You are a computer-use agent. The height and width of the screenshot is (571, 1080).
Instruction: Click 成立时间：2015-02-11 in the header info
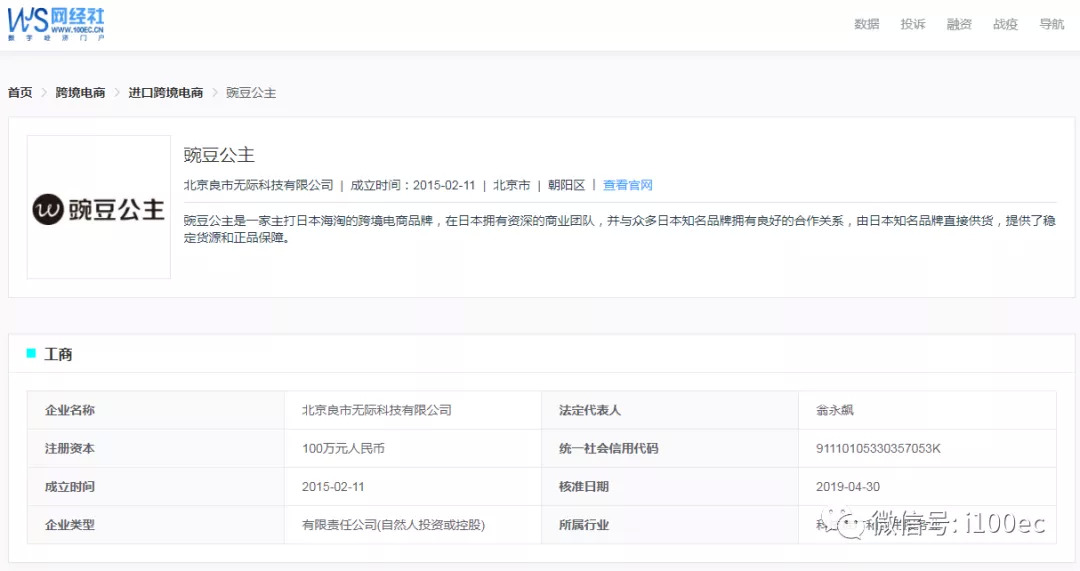413,185
